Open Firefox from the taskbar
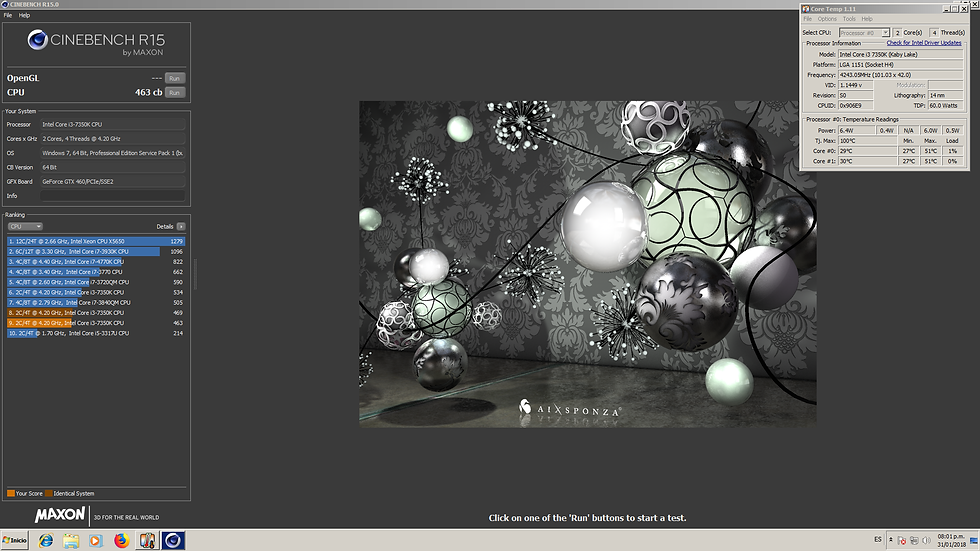980x551 pixels. (x=121, y=540)
